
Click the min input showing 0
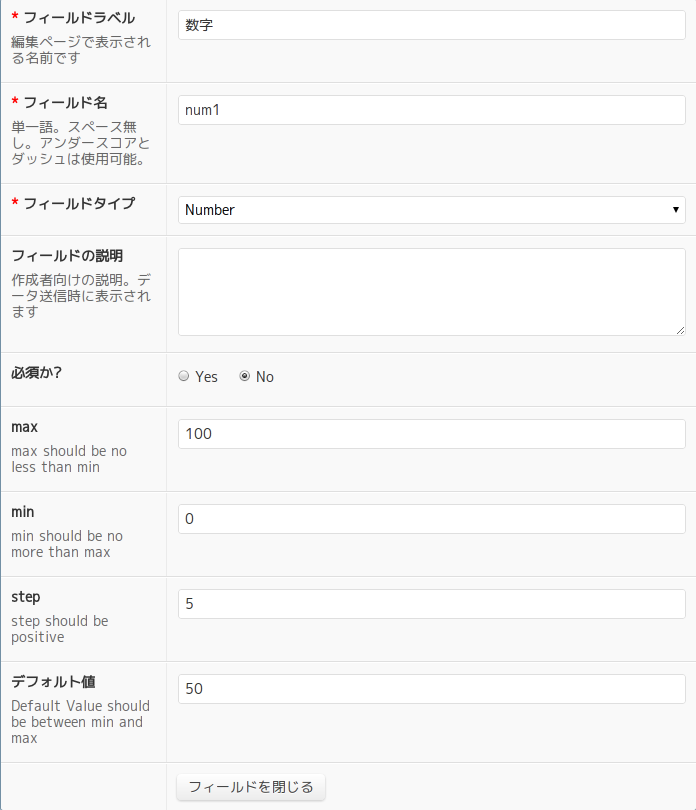pyautogui.click(x=431, y=519)
